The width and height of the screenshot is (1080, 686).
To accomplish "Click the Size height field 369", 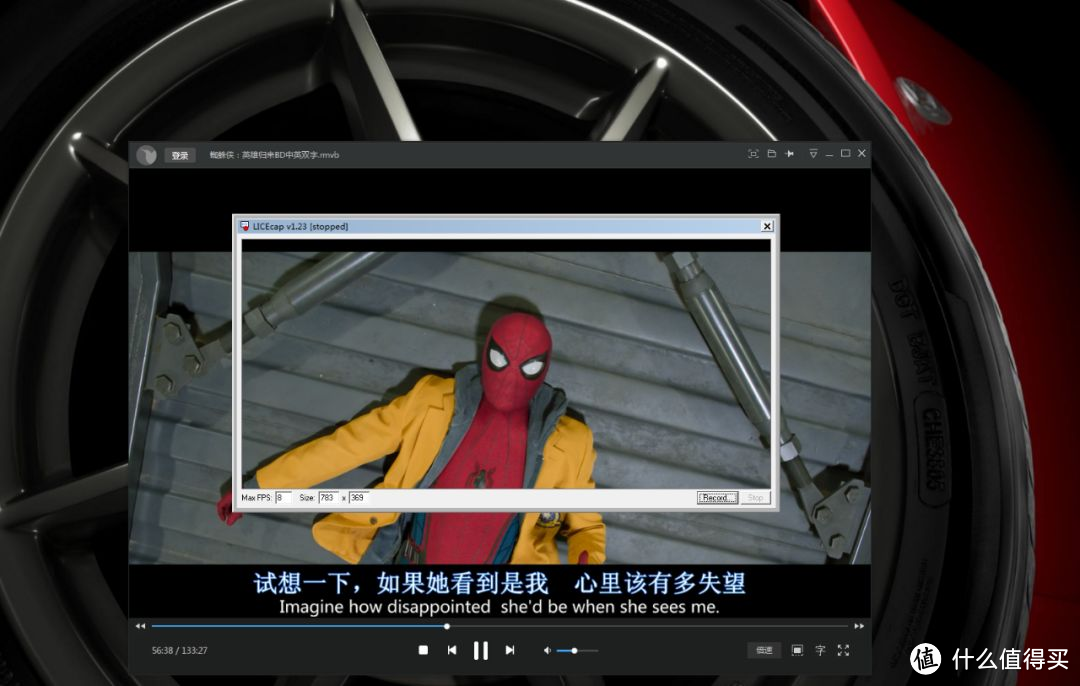I will 360,497.
